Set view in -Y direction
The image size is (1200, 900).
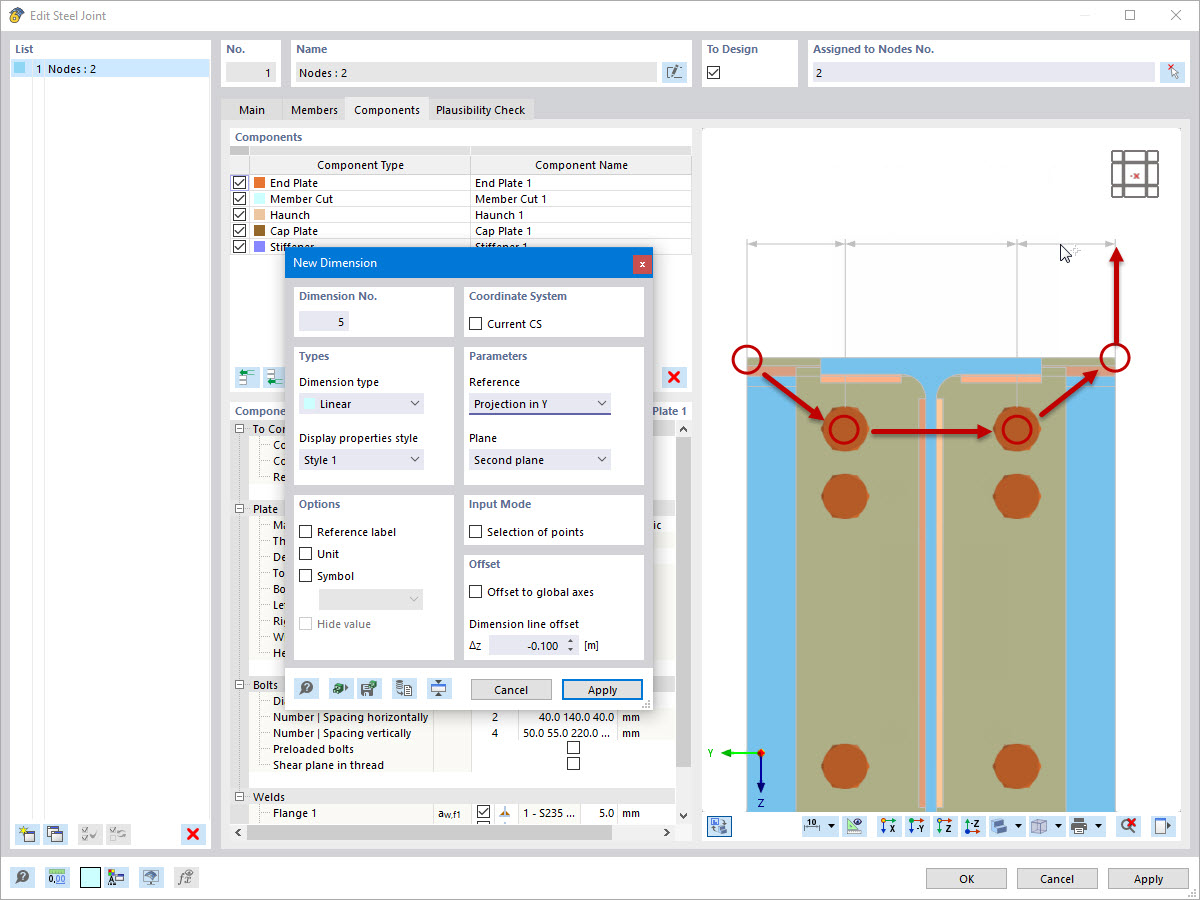(916, 826)
